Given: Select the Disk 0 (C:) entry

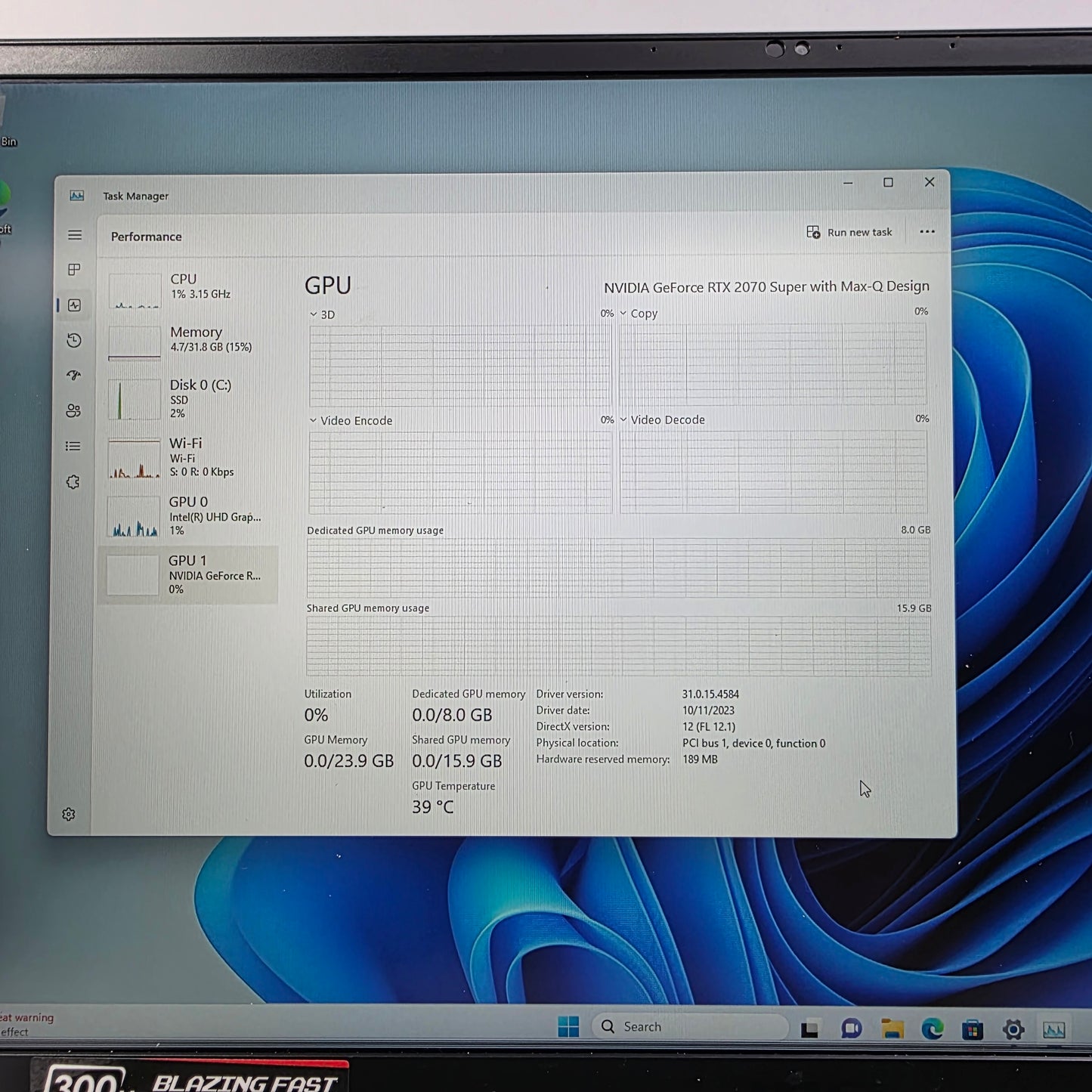Looking at the screenshot, I should tap(189, 398).
